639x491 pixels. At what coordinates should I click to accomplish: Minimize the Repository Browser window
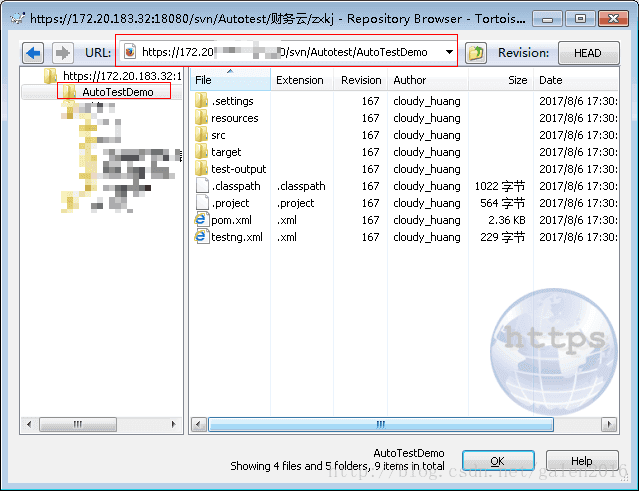548,19
